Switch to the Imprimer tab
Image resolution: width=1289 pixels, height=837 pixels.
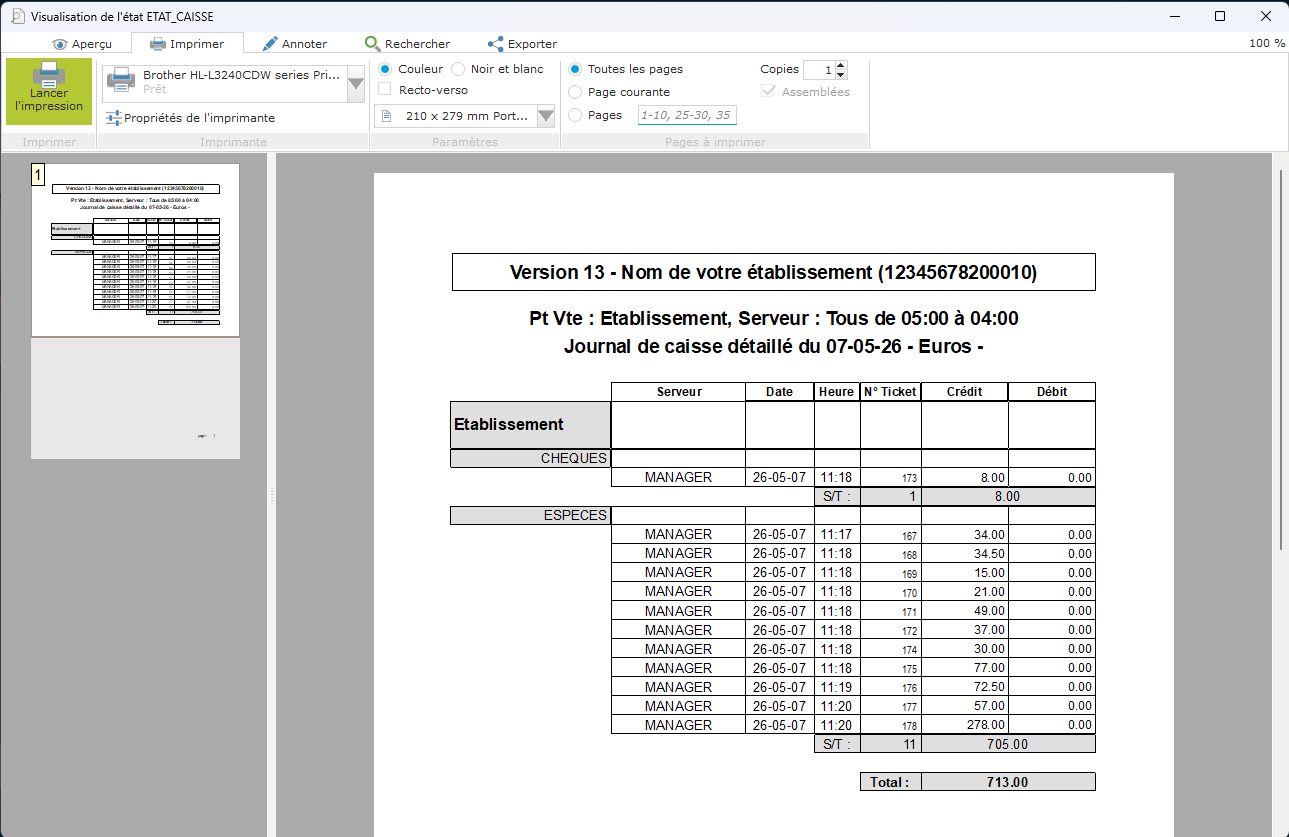point(187,44)
